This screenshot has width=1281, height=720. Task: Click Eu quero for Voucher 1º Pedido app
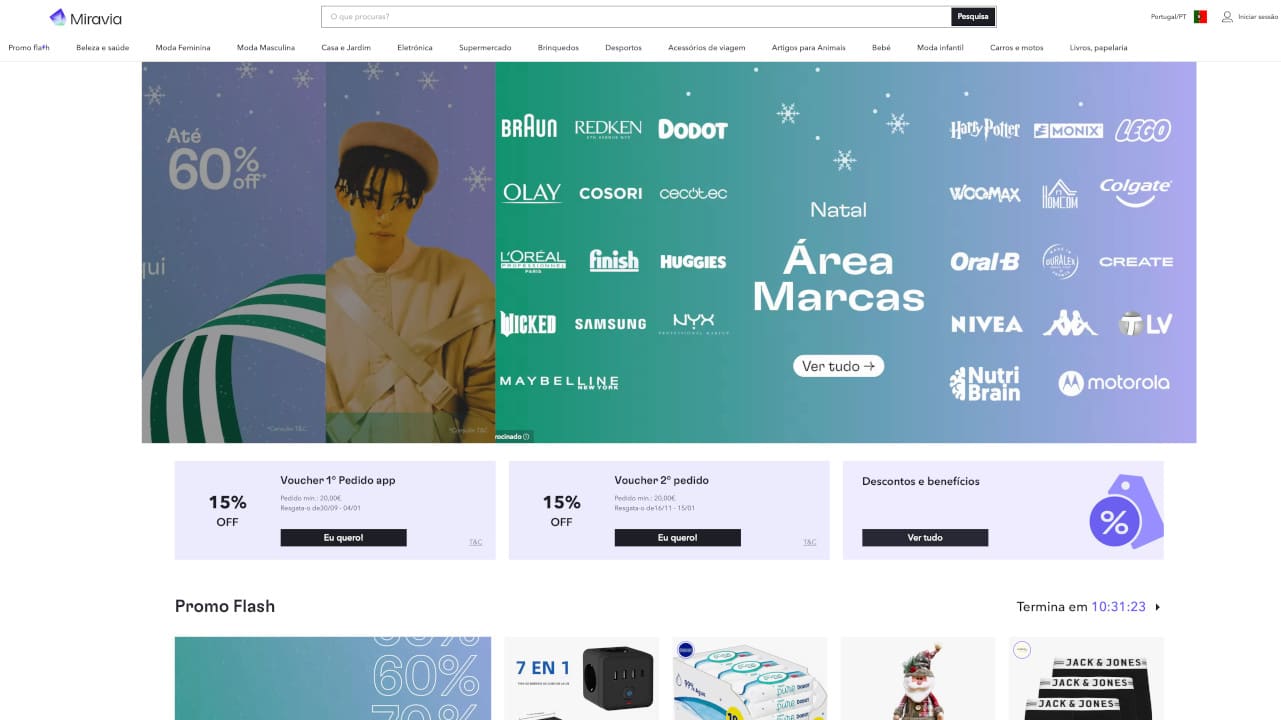[x=343, y=538]
